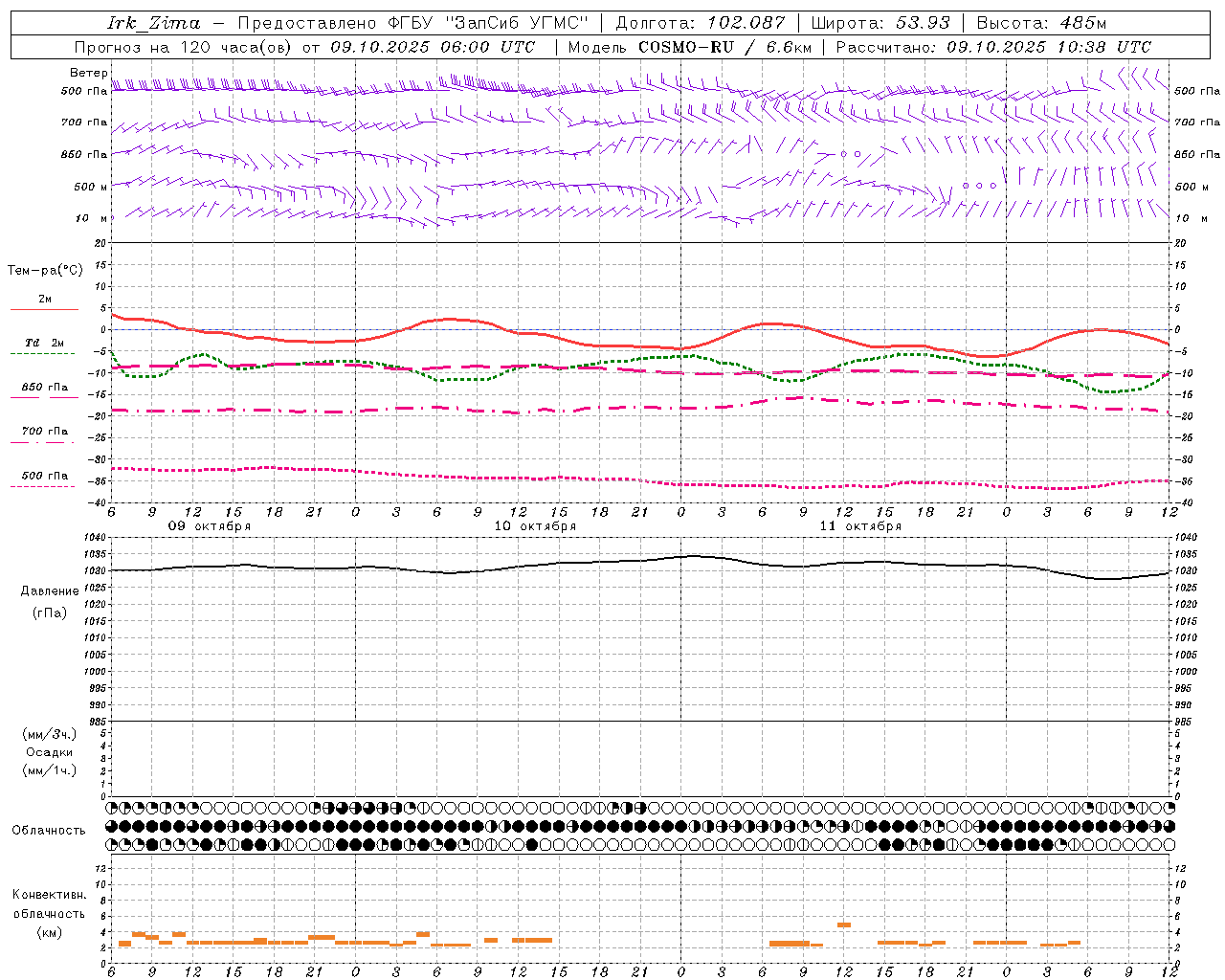Click the forecast start 09.10.2025 06:00 UTC

click(x=433, y=47)
